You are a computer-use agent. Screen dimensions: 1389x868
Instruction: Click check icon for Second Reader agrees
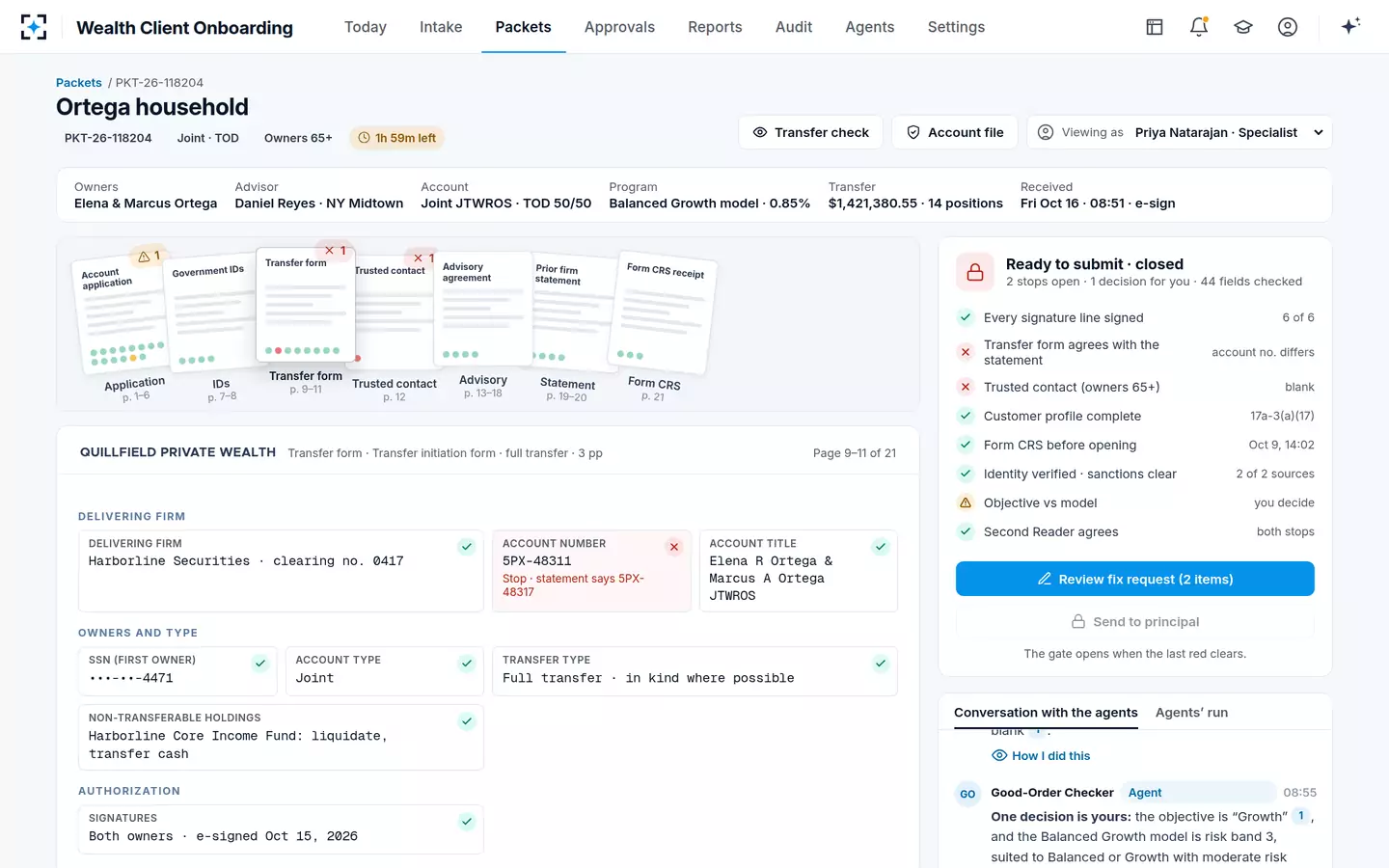click(x=966, y=531)
